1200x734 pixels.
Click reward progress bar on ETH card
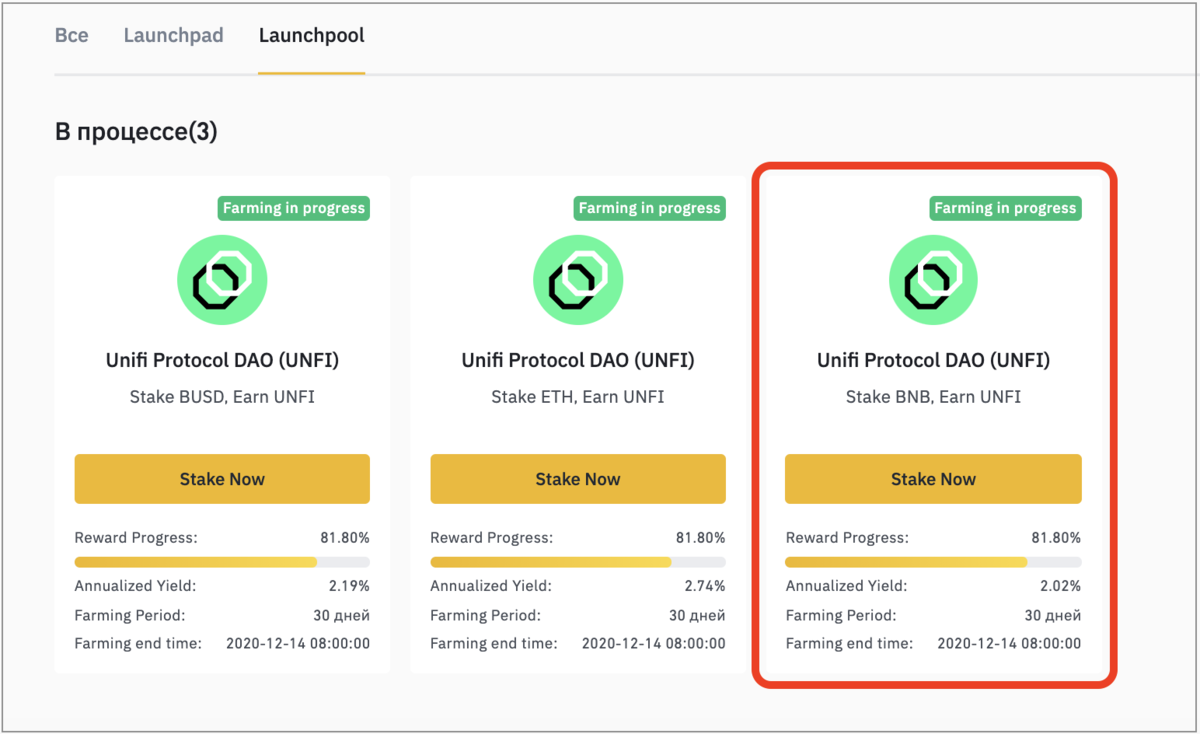[x=578, y=562]
